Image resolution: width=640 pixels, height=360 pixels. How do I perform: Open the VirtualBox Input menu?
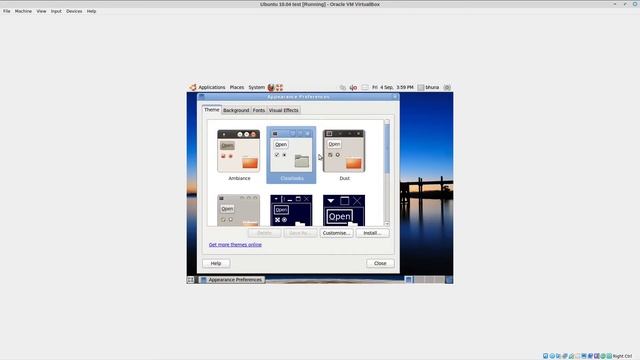point(56,11)
